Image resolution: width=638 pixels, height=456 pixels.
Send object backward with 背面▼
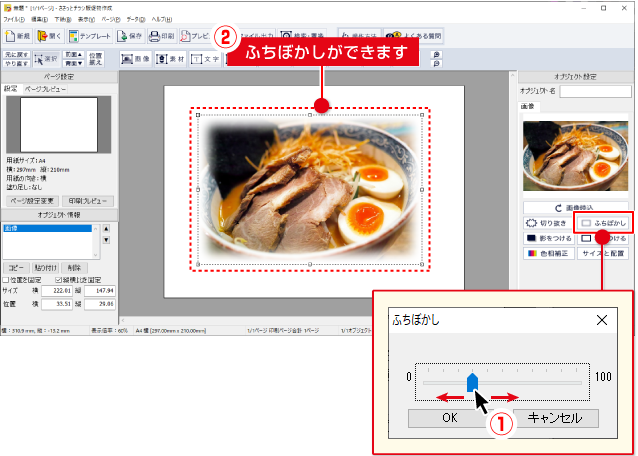point(74,63)
